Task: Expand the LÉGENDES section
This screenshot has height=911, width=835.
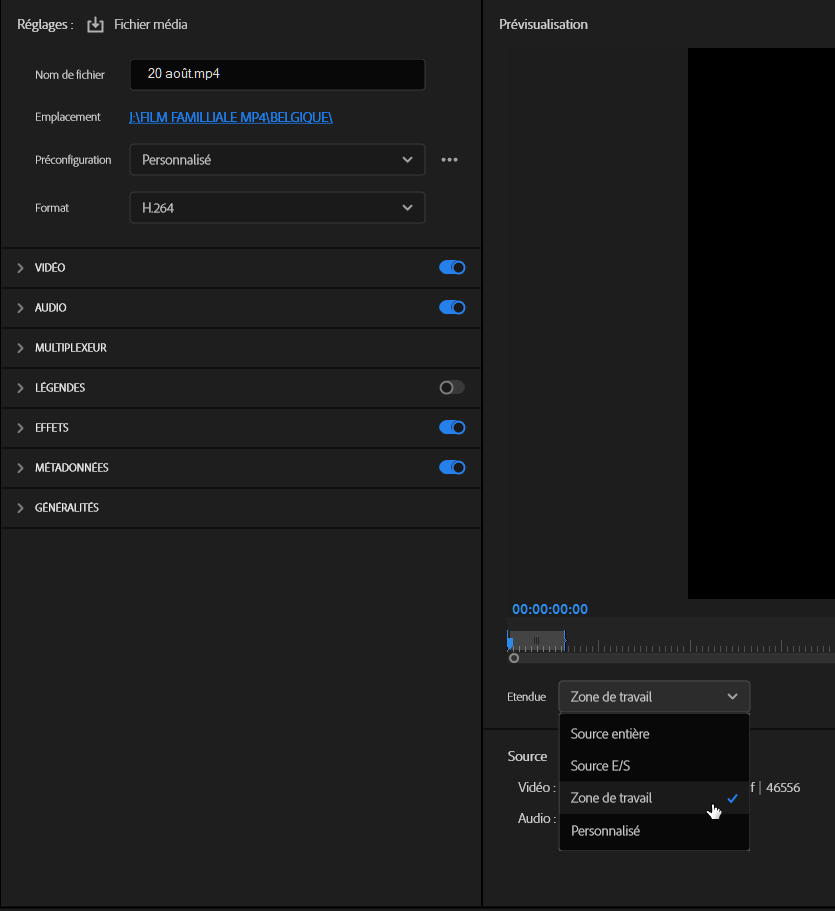Action: (x=20, y=388)
